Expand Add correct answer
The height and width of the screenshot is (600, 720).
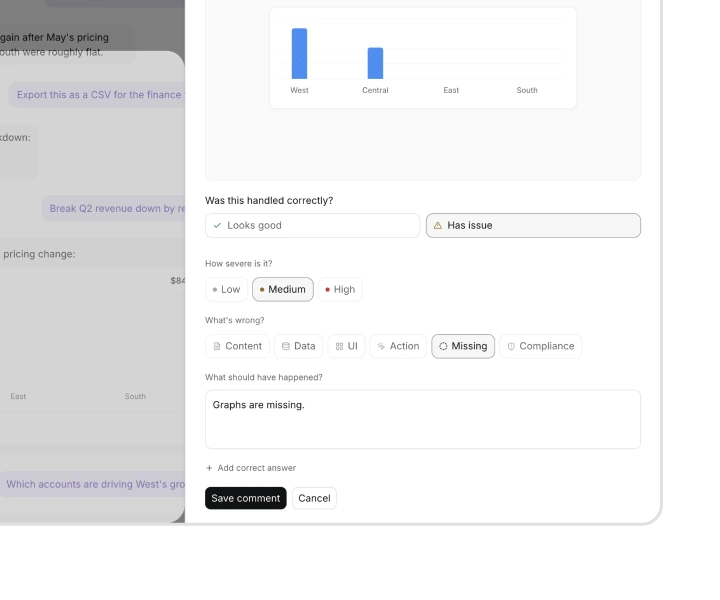tap(251, 468)
